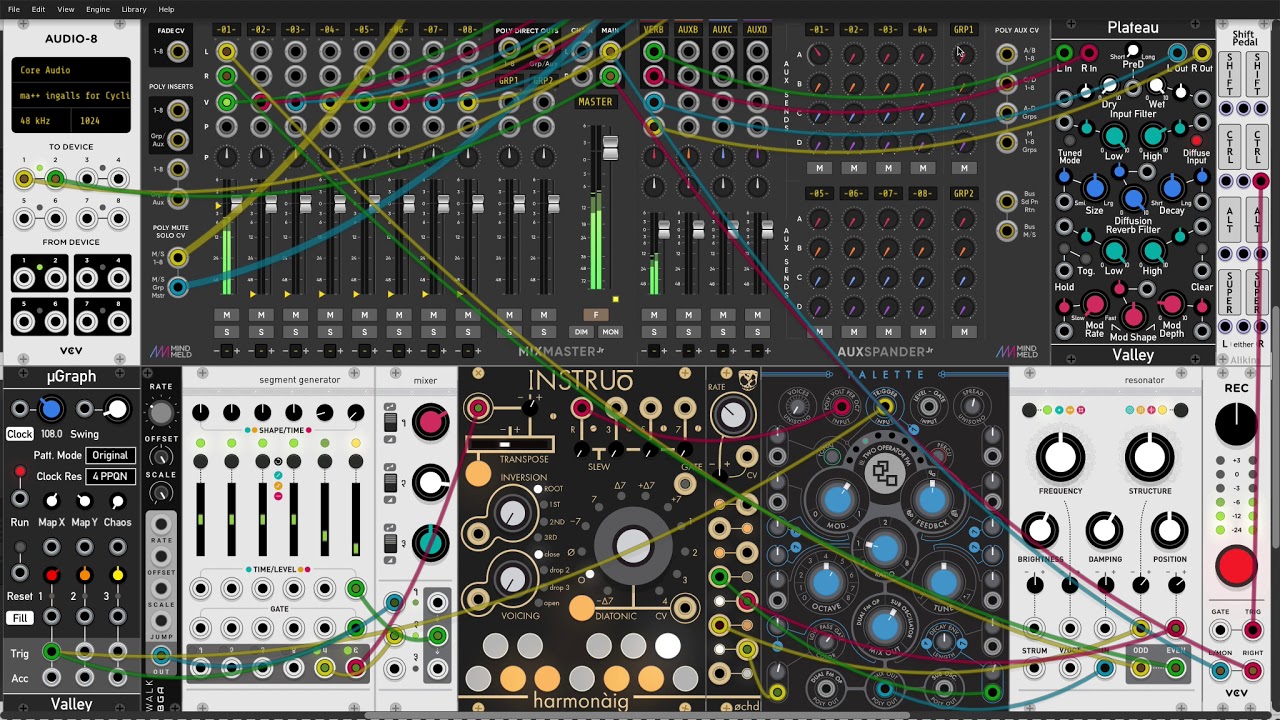Open the Edit menu

(x=38, y=9)
